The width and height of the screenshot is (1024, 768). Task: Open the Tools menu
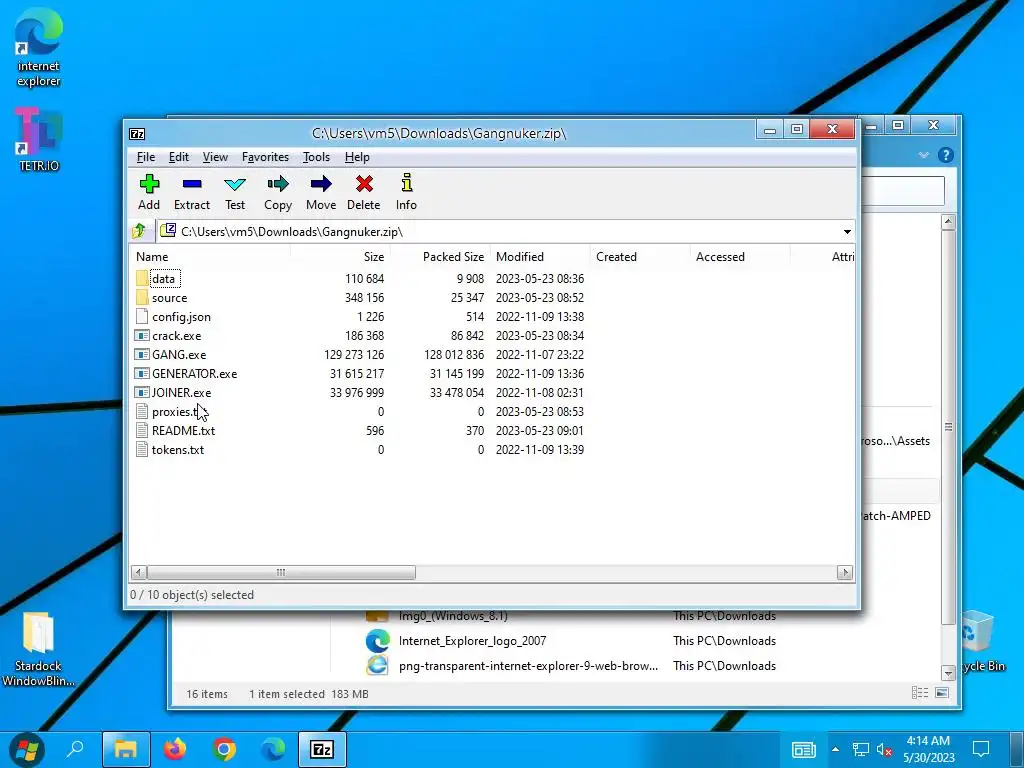316,157
